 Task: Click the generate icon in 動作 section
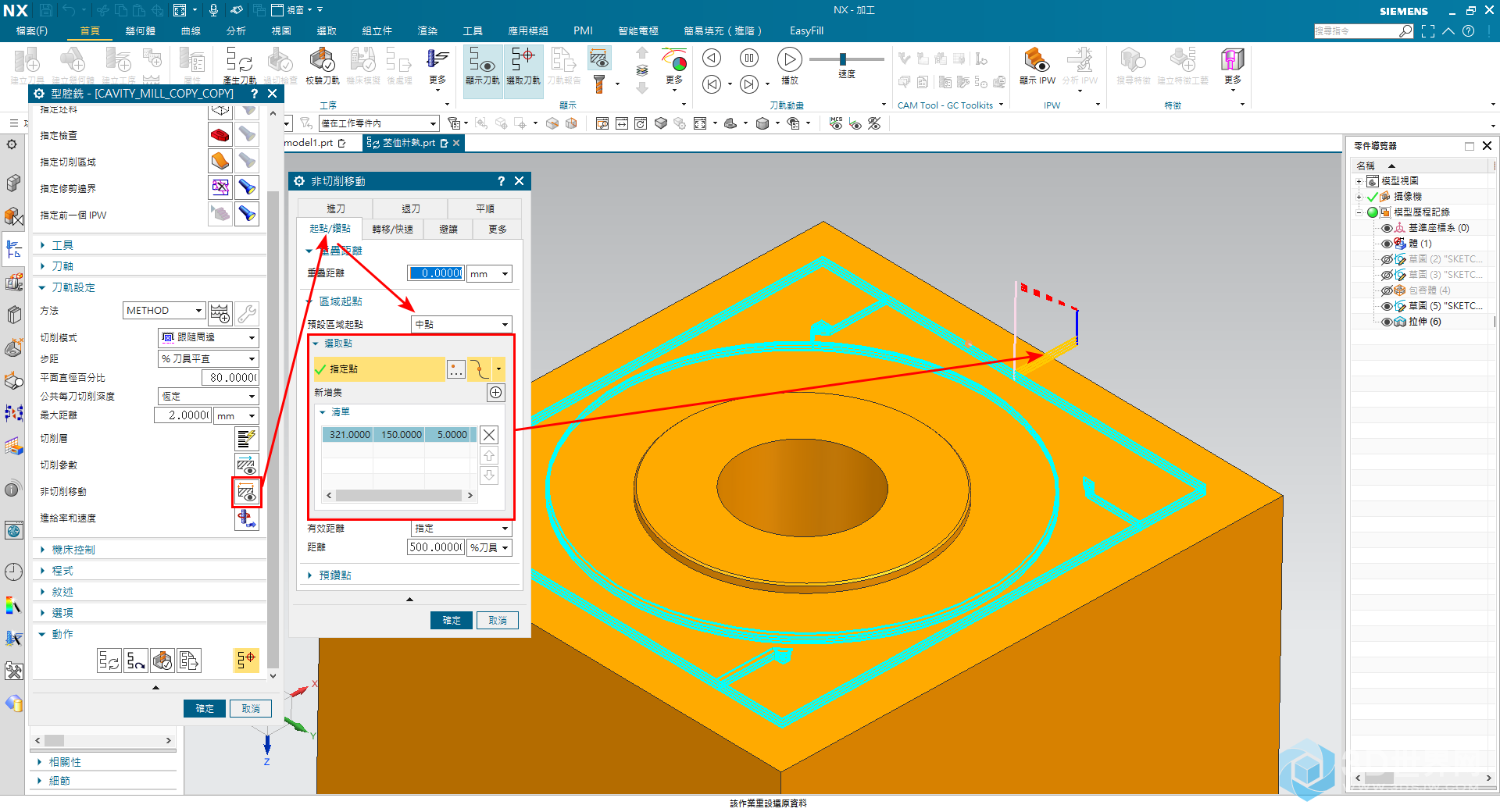click(109, 661)
